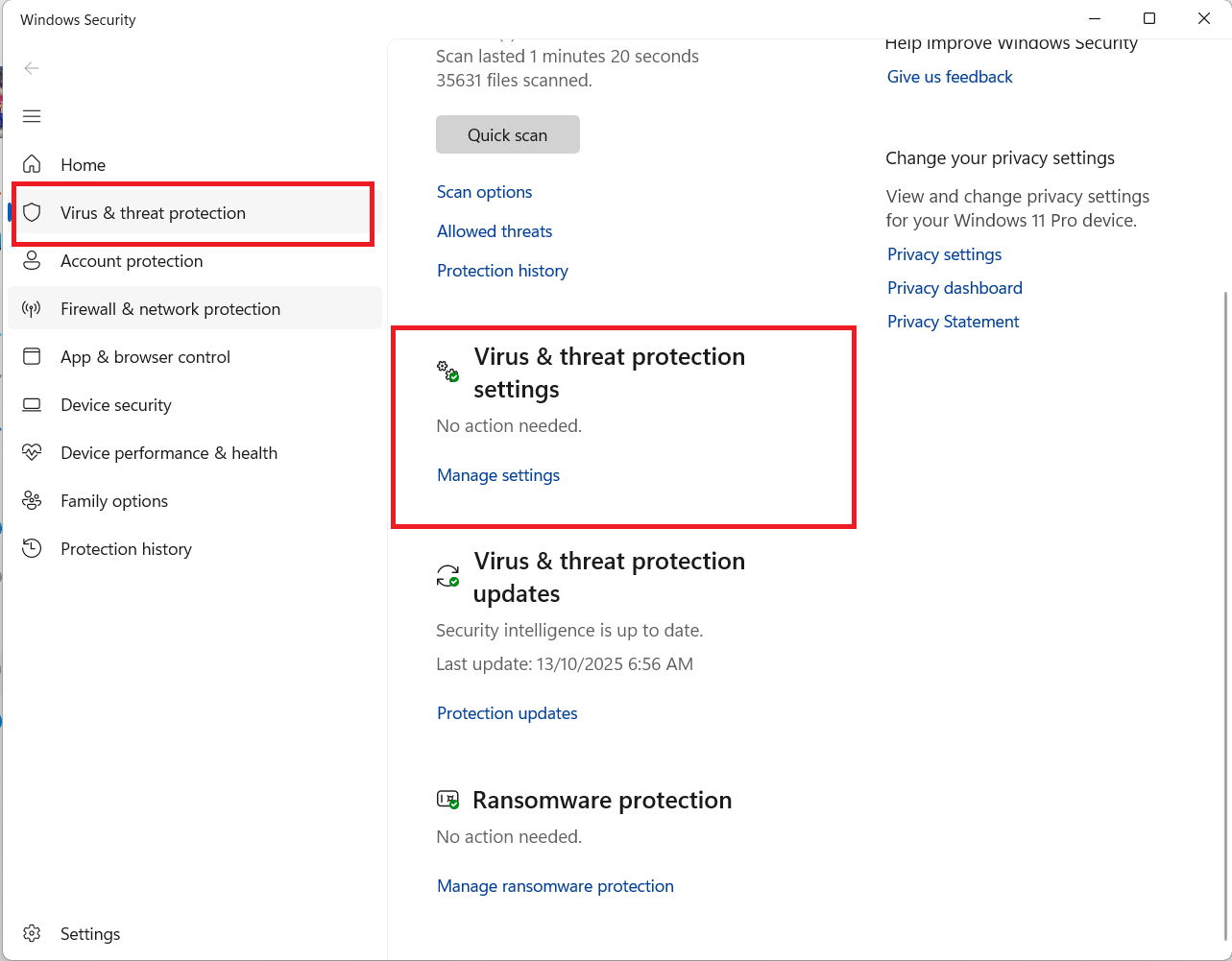Viewport: 1232px width, 961px height.
Task: Open Firewall & network protection page
Action: [x=170, y=309]
